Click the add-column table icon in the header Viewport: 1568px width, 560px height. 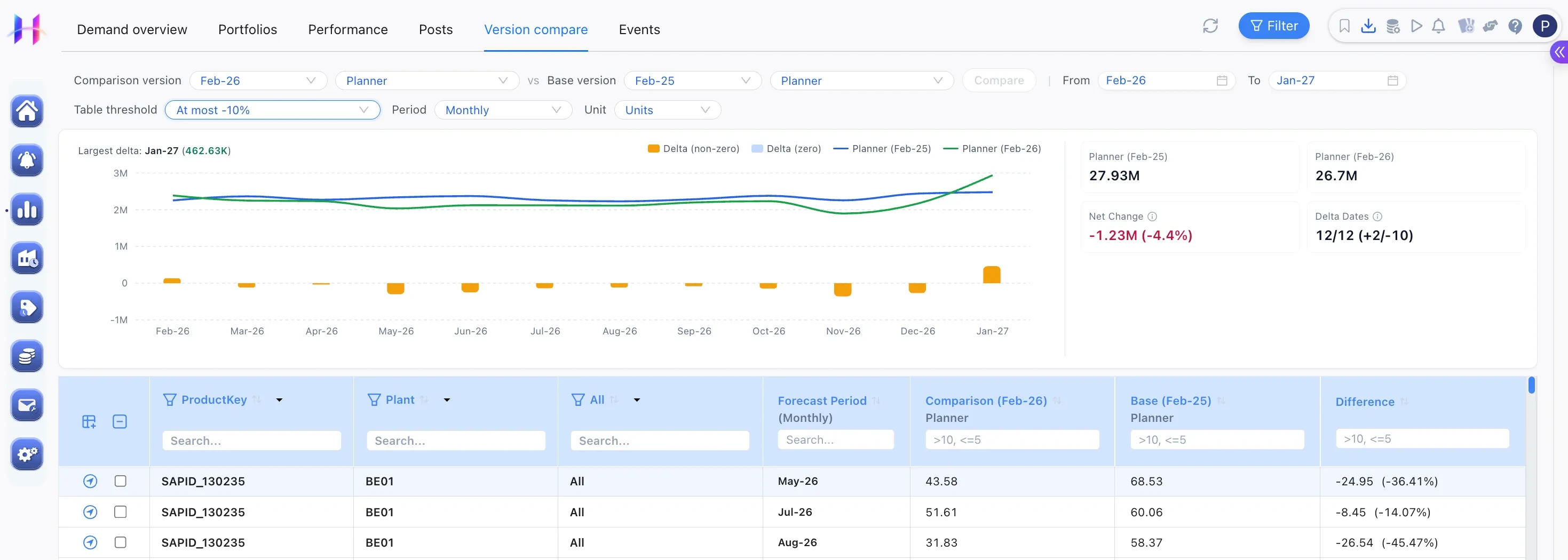[x=89, y=422]
